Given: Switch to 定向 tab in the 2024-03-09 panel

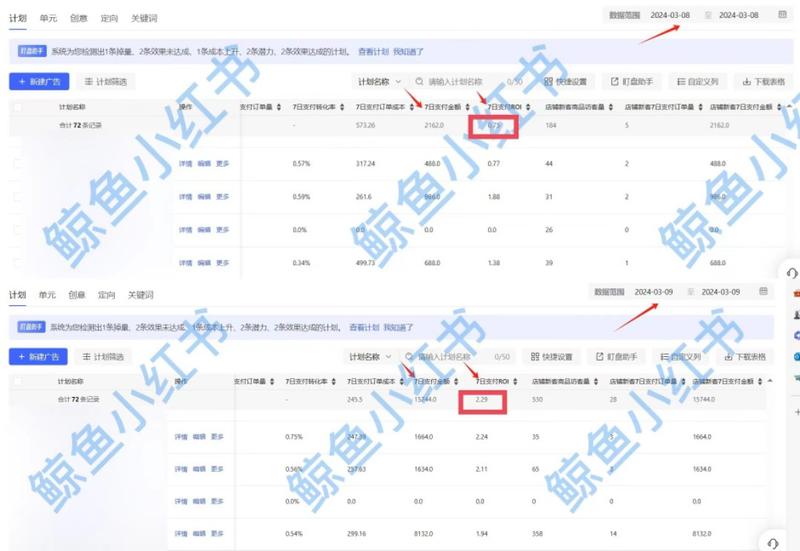Looking at the screenshot, I should [106, 295].
